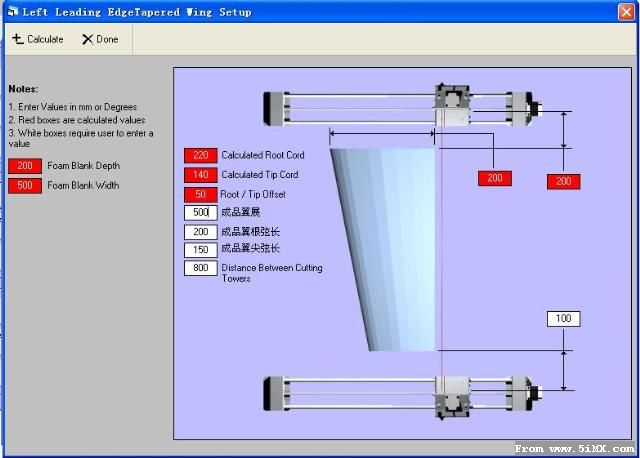Click the top cutting tower image
The image size is (640, 458).
403,105
